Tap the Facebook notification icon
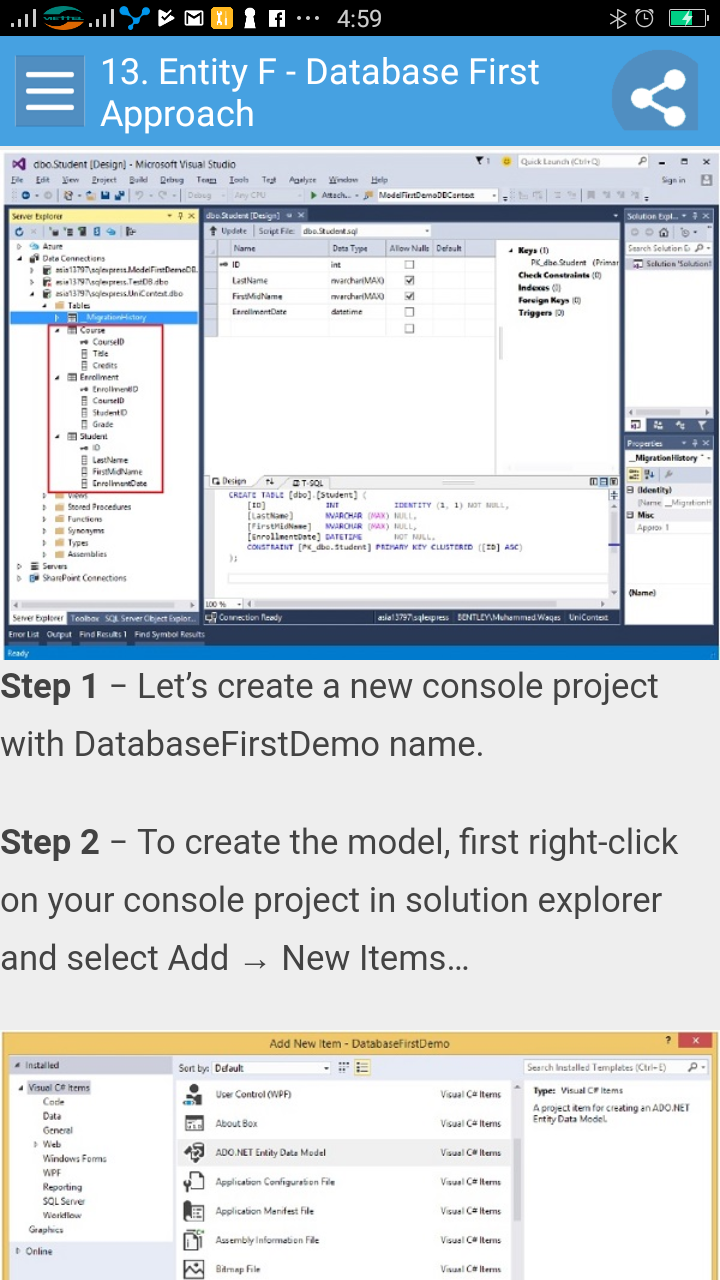The image size is (720, 1280). coord(277,18)
